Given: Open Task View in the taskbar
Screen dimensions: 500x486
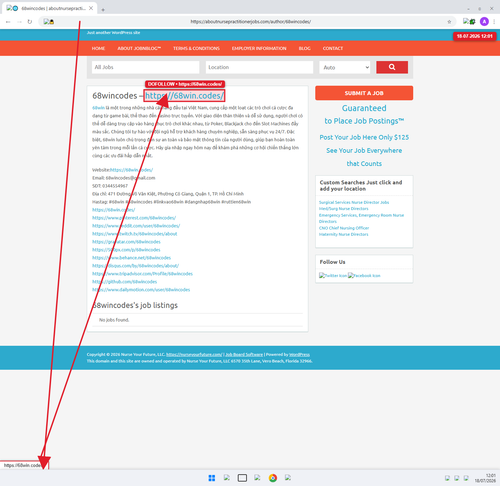Looking at the screenshot, I should point(242,478).
